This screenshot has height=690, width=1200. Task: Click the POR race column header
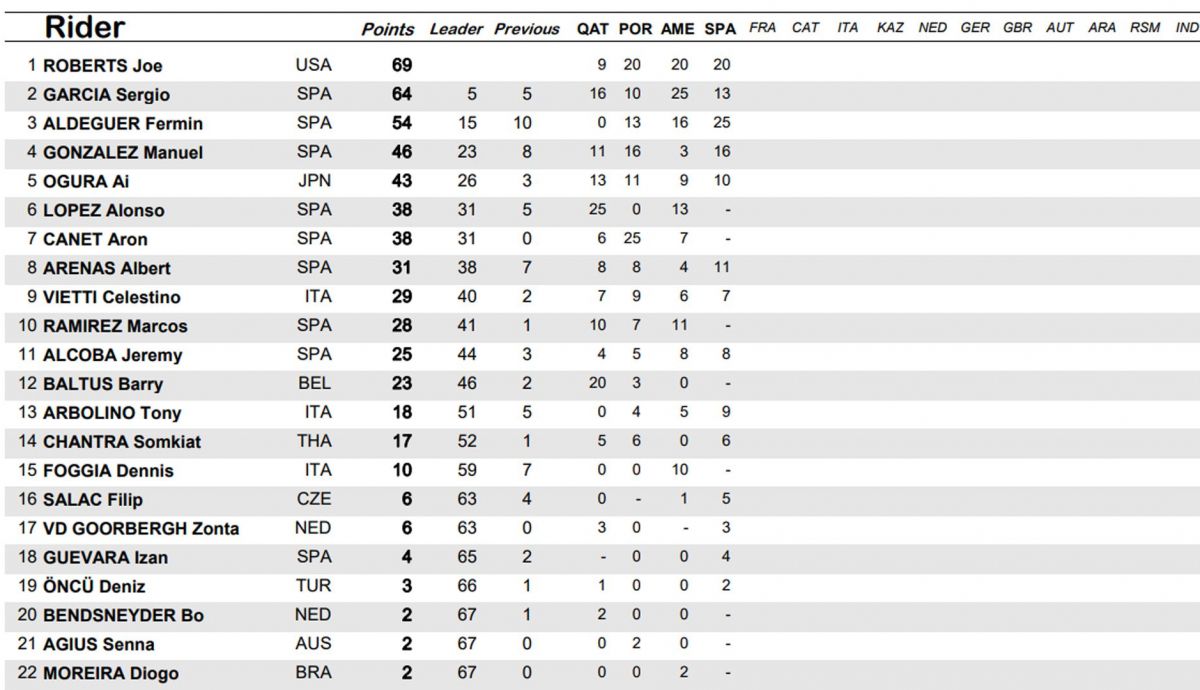[x=635, y=29]
